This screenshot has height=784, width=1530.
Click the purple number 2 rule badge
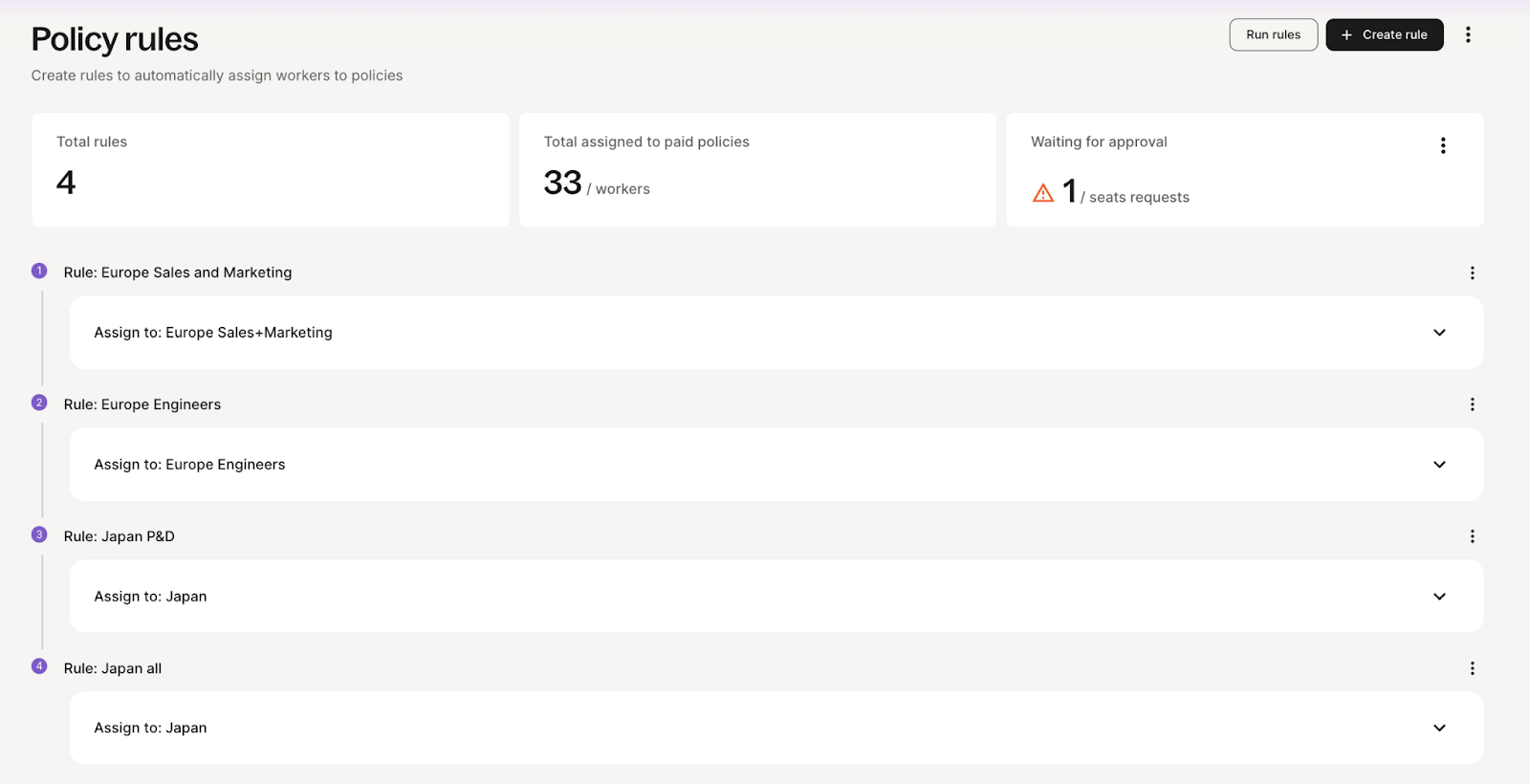[x=39, y=403]
